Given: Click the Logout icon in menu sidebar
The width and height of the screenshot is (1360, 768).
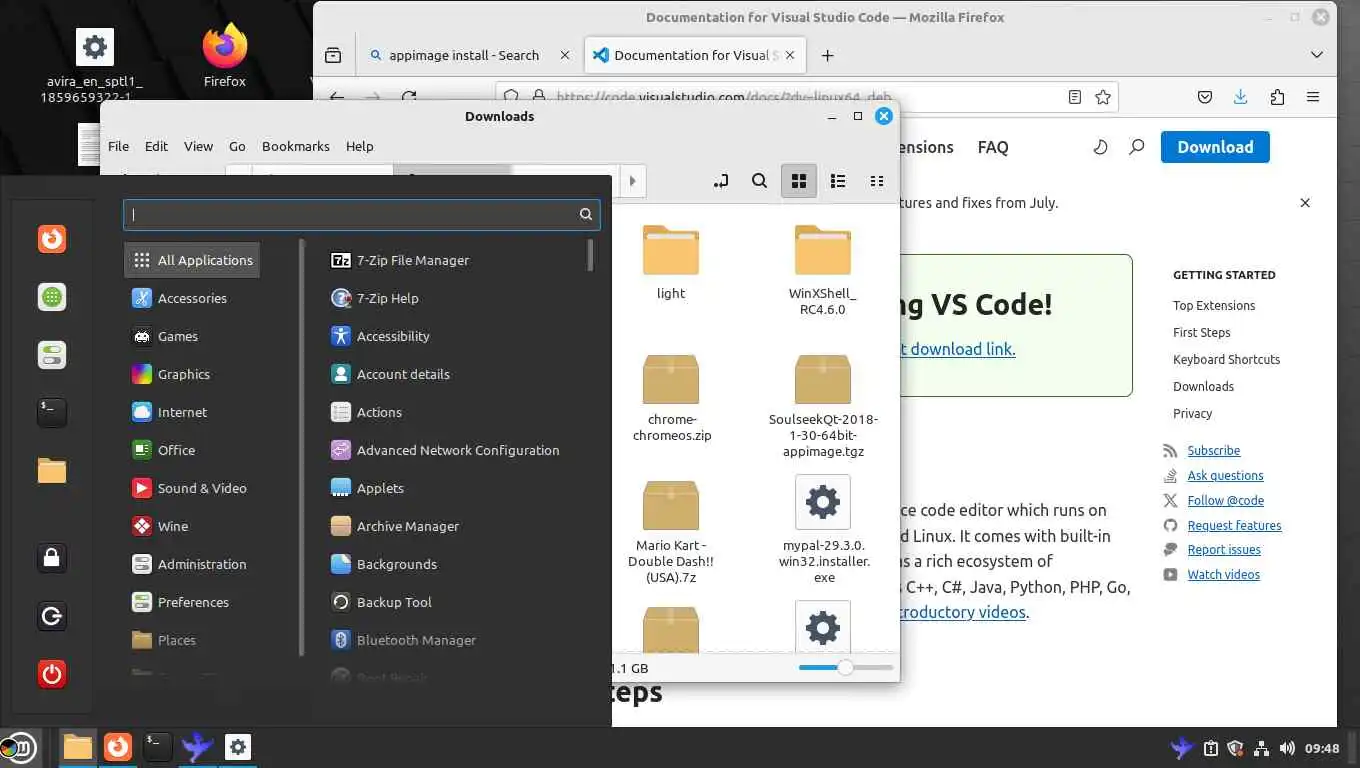Looking at the screenshot, I should point(52,615).
